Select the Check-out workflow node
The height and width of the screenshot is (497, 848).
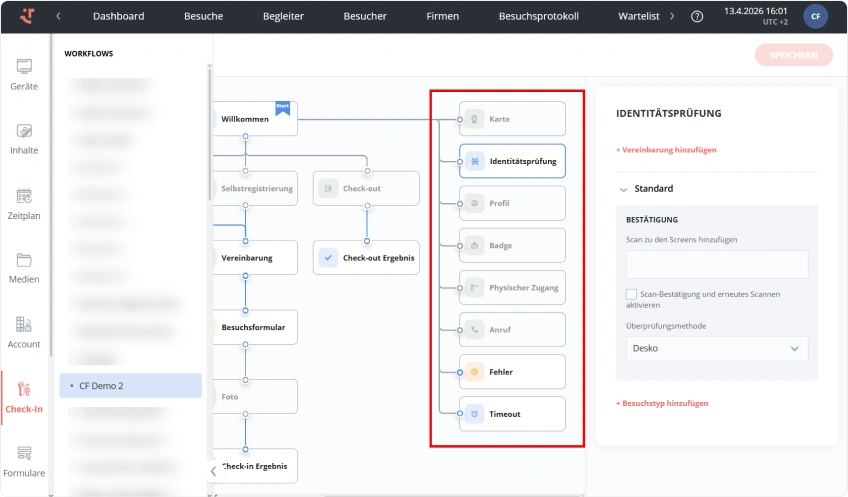[x=366, y=188]
